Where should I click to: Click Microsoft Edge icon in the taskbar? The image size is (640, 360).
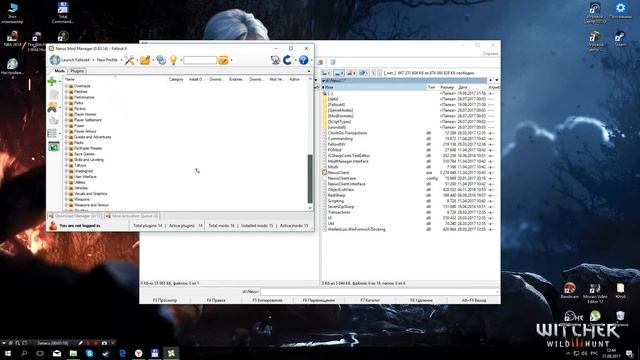click(x=122, y=353)
